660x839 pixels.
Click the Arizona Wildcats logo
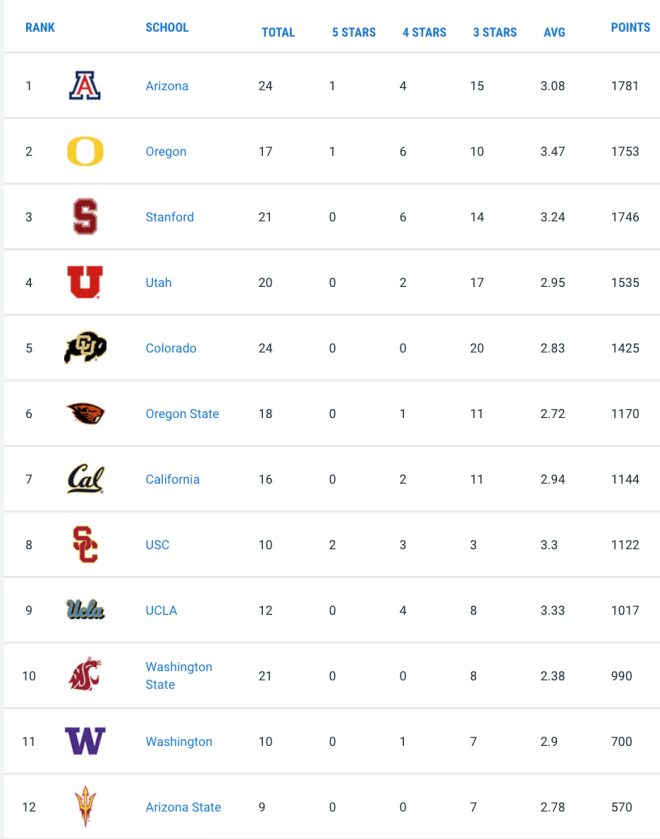tap(85, 86)
